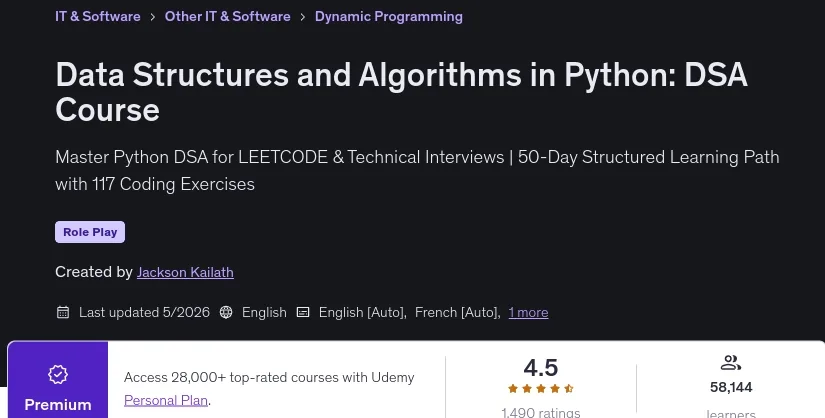Image resolution: width=825 pixels, height=418 pixels.
Task: Click the Role Play badge
Action: [x=90, y=232]
